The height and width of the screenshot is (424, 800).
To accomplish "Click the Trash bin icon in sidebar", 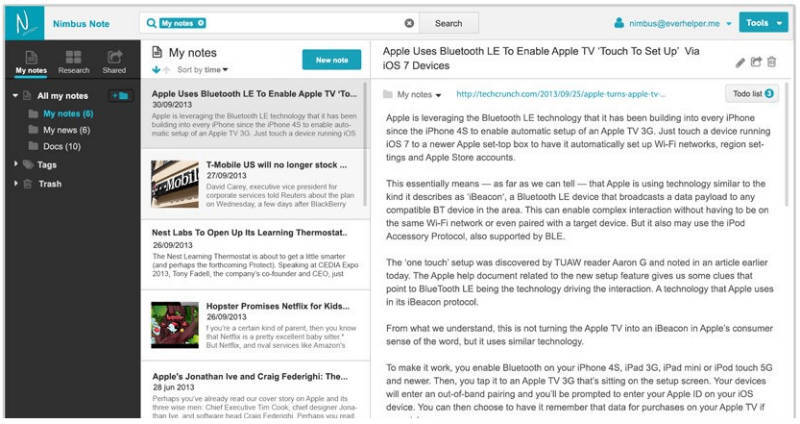I will [x=28, y=184].
